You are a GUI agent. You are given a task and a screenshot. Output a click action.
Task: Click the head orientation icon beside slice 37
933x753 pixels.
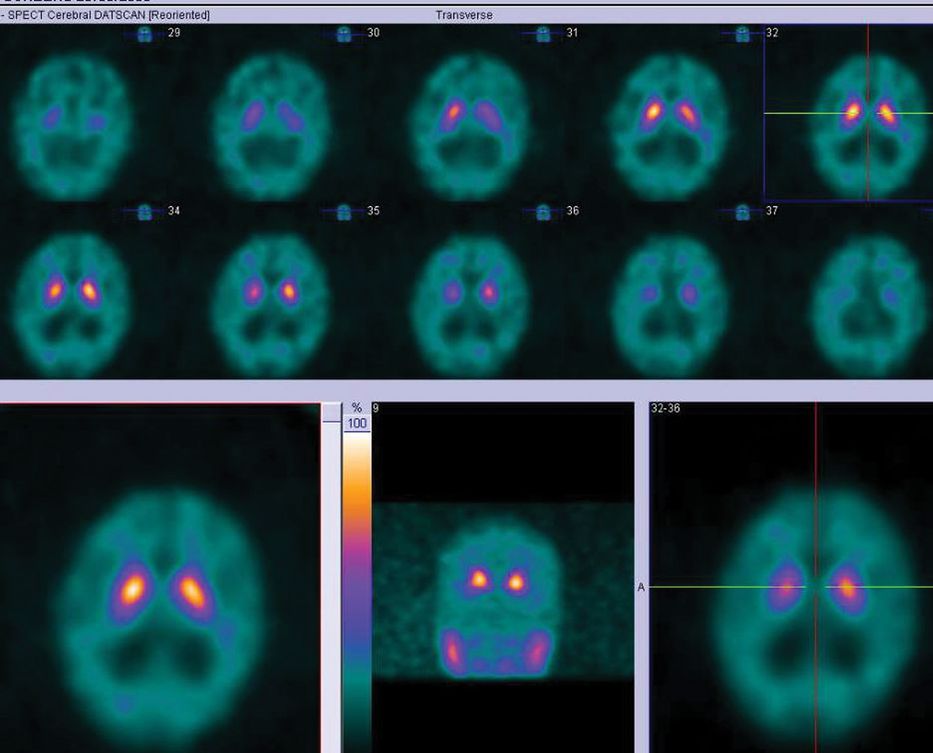click(742, 212)
